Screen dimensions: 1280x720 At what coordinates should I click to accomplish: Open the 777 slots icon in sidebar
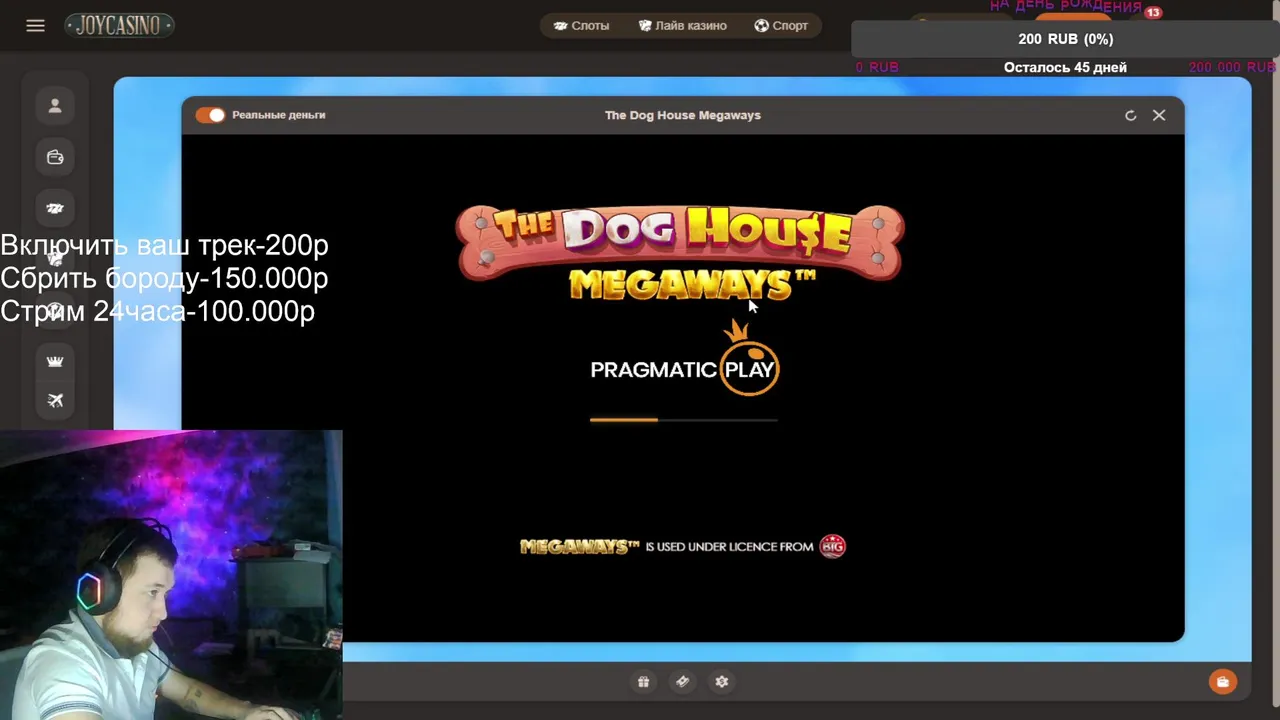click(55, 208)
